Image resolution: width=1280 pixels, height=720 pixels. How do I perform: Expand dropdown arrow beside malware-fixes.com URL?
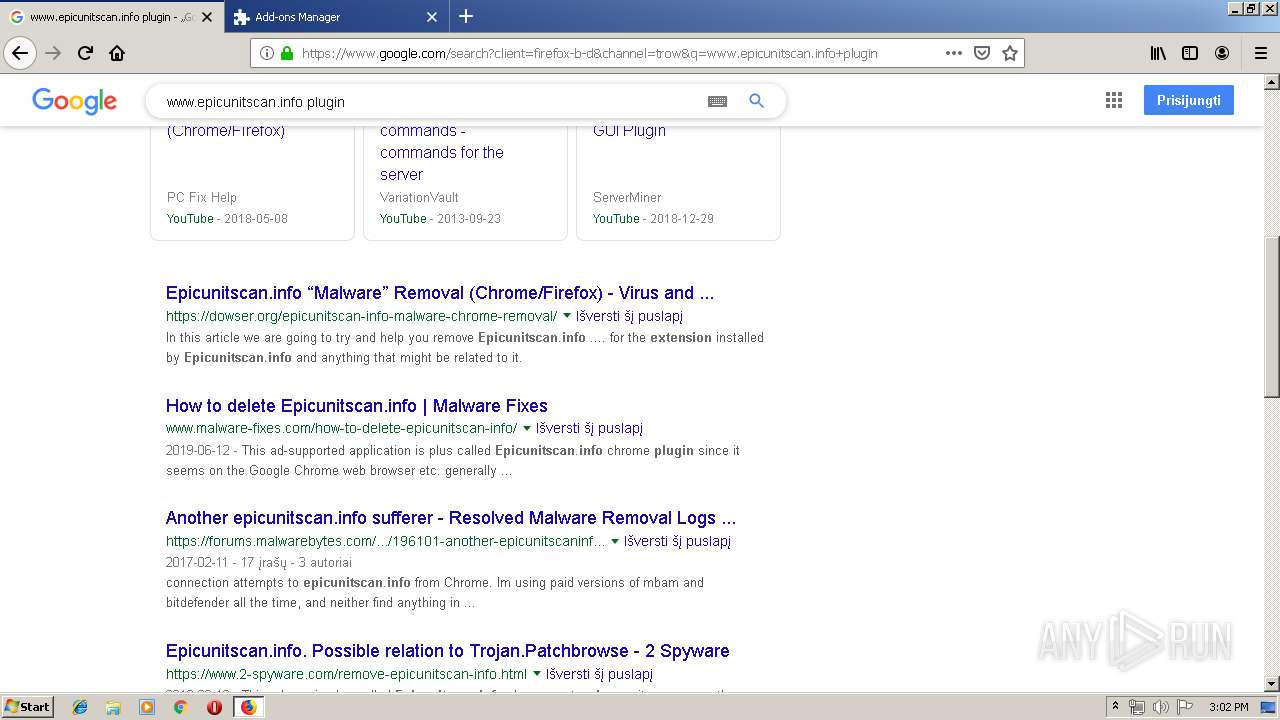click(x=527, y=428)
